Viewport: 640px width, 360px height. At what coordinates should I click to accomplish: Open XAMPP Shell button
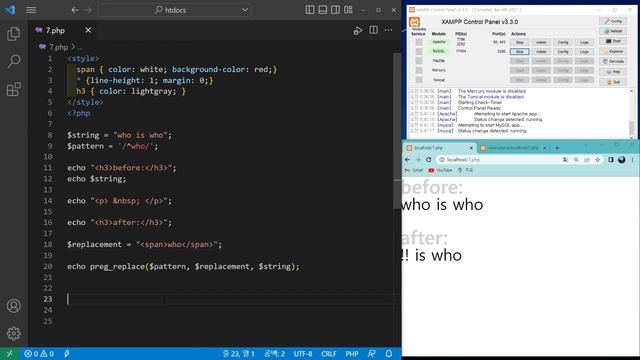[613, 41]
